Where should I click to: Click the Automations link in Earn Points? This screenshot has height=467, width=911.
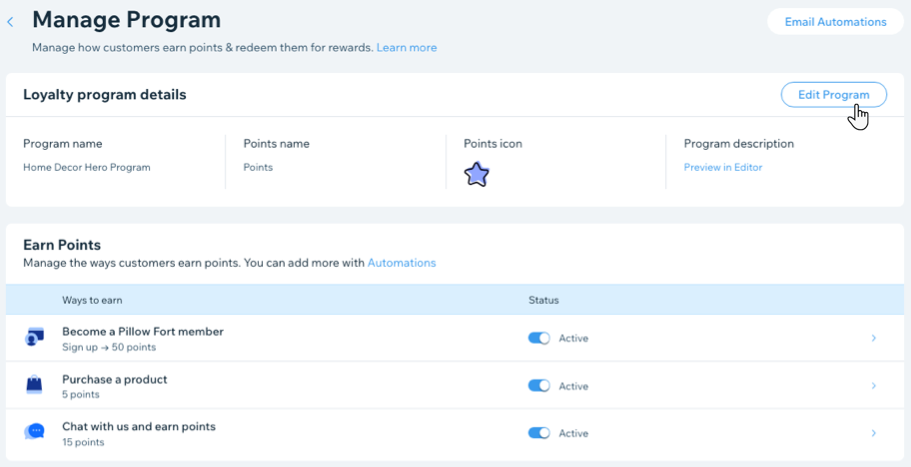pyautogui.click(x=401, y=263)
